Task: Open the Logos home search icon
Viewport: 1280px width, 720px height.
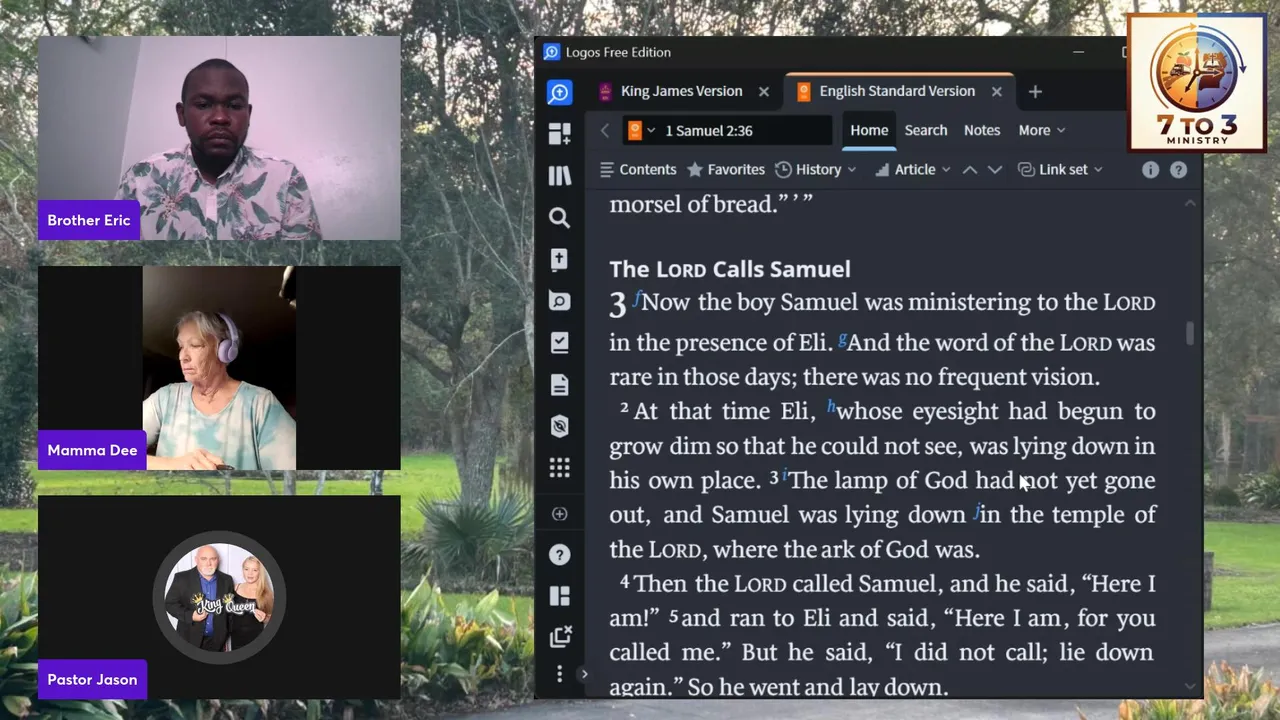Action: click(x=559, y=93)
